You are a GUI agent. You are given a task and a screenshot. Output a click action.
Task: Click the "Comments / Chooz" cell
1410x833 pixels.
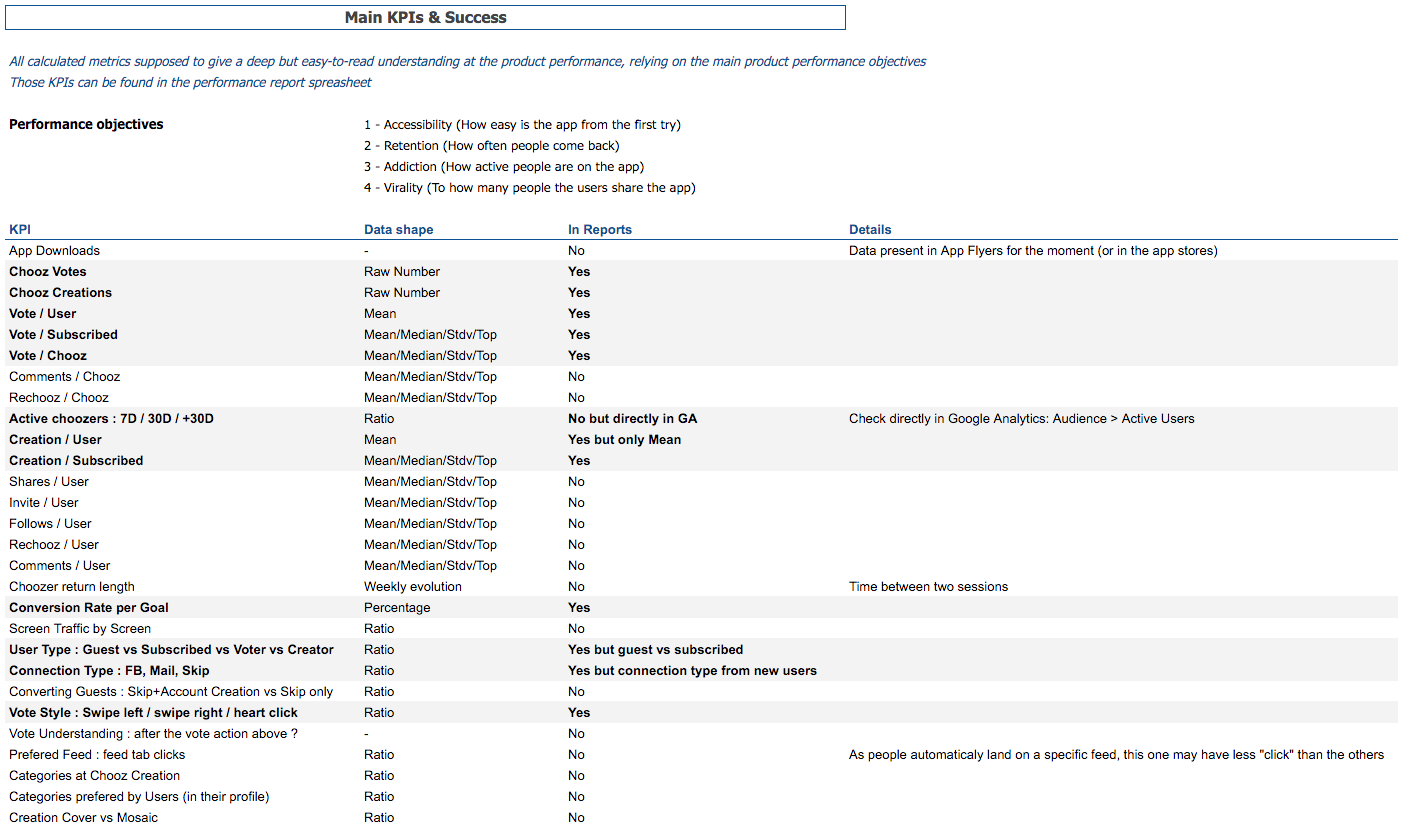coord(65,377)
